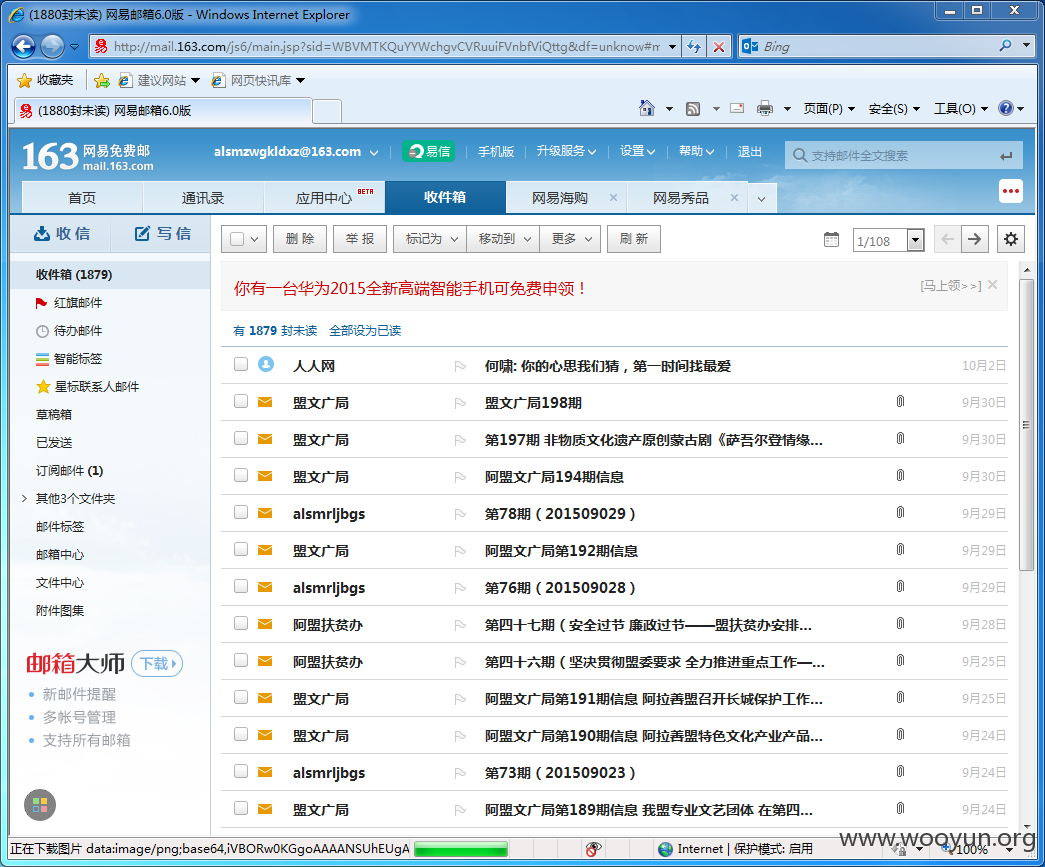Click the 全部设为已读 link
Screen dimensions: 1045x867
[x=365, y=331]
